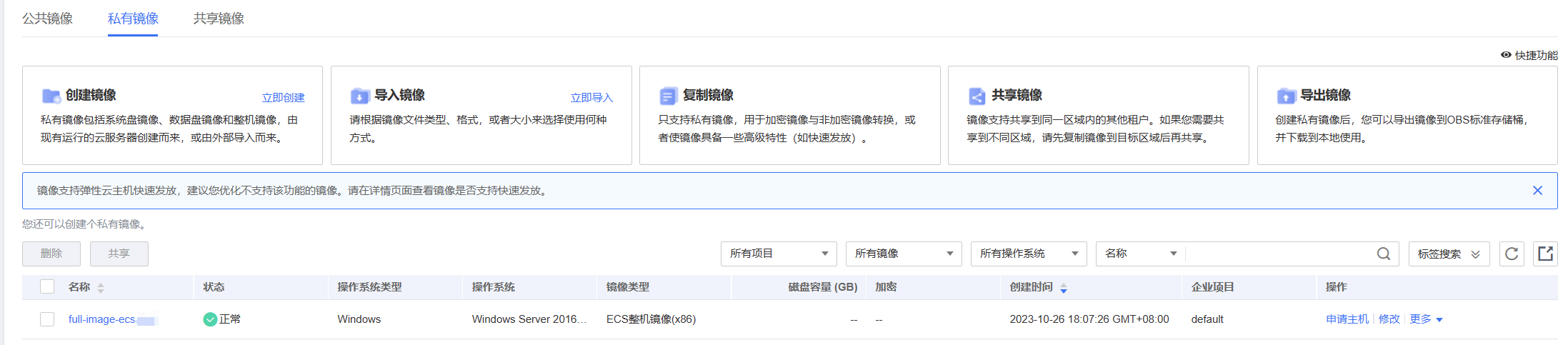Click the 共享镜像 card icon
The image size is (1568, 345).
(x=977, y=96)
